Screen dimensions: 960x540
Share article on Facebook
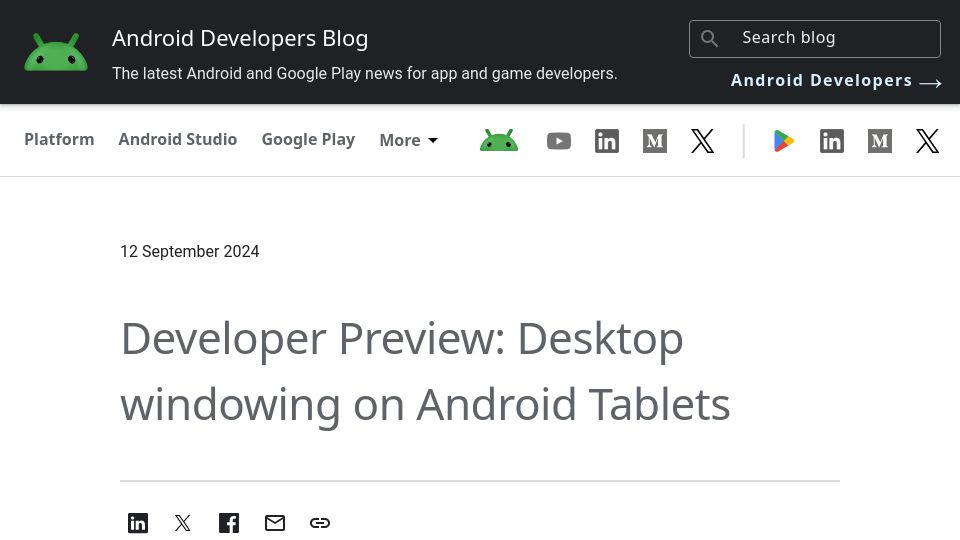(229, 523)
